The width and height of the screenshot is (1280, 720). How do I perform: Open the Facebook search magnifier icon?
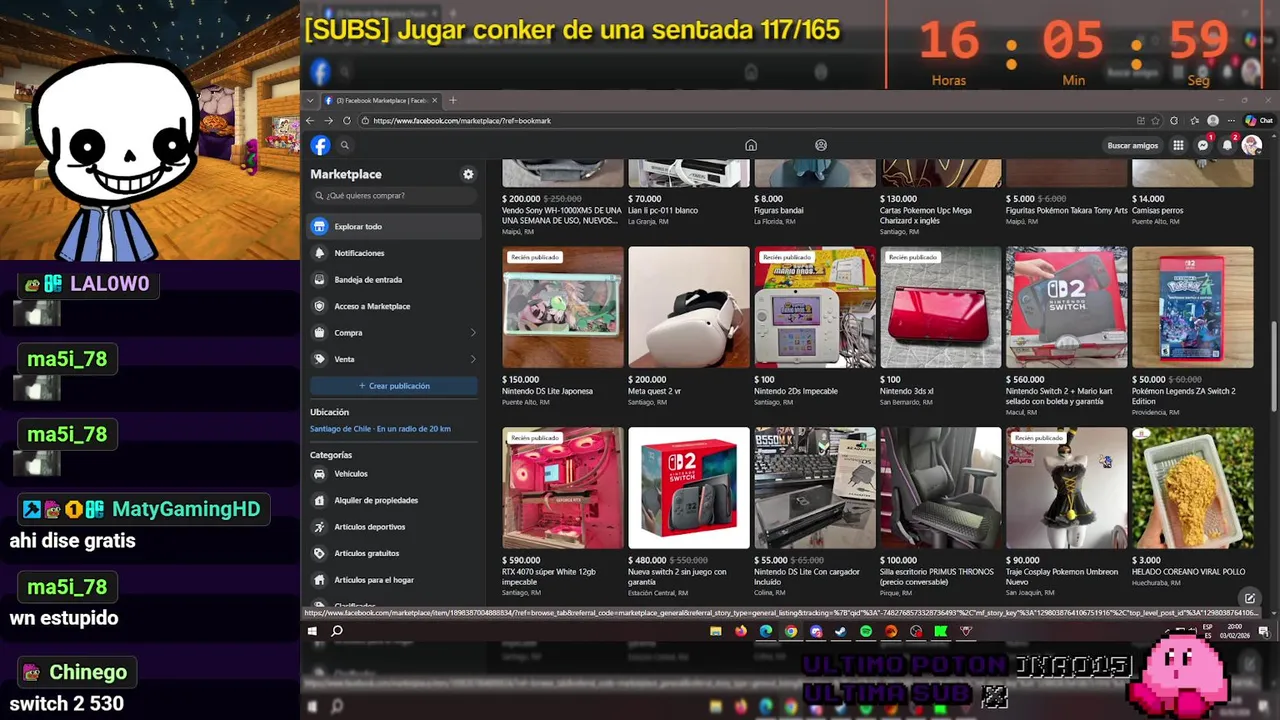click(x=345, y=145)
